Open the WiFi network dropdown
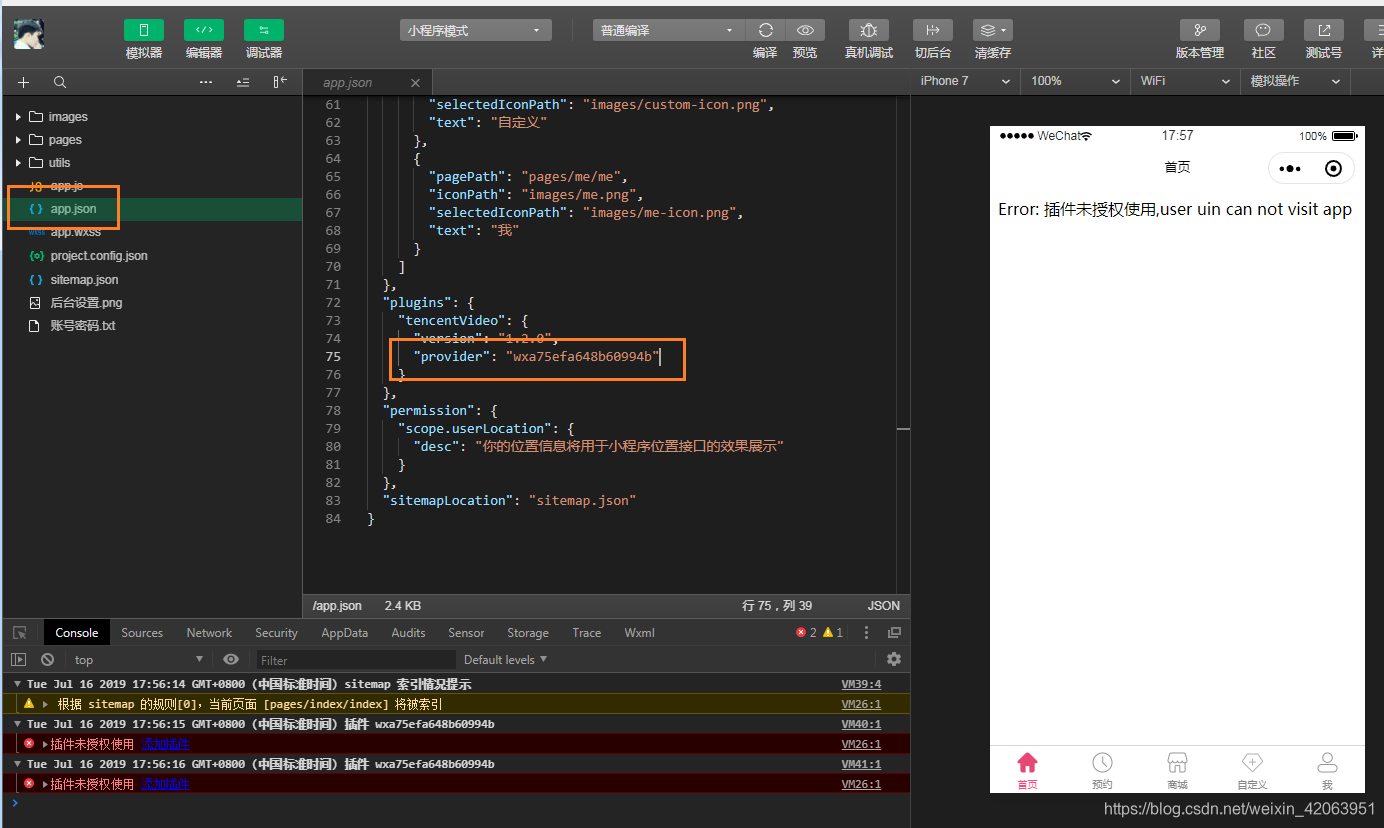This screenshot has width=1384, height=828. click(x=1185, y=81)
